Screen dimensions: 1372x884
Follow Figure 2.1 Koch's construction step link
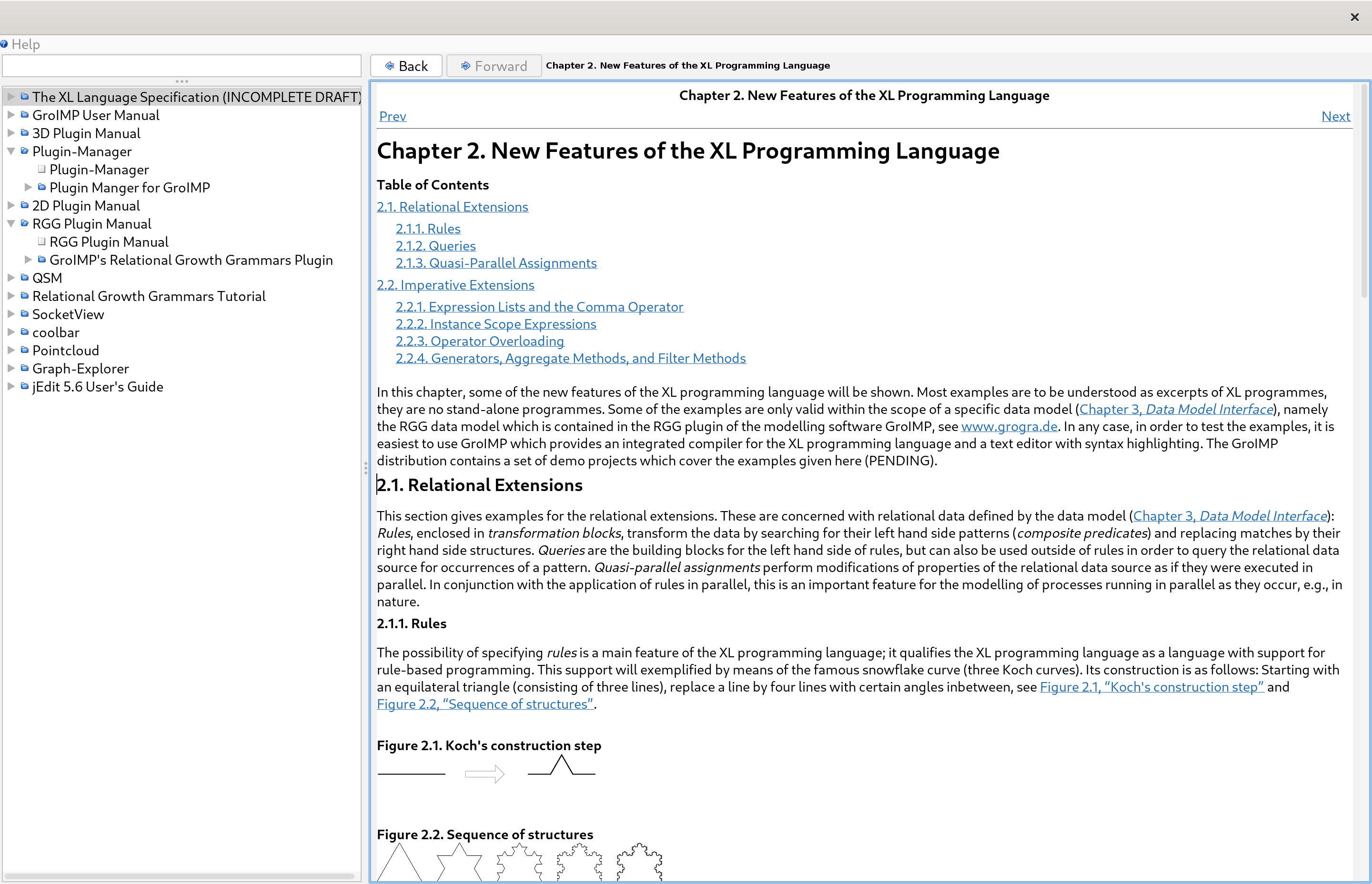(x=1151, y=687)
